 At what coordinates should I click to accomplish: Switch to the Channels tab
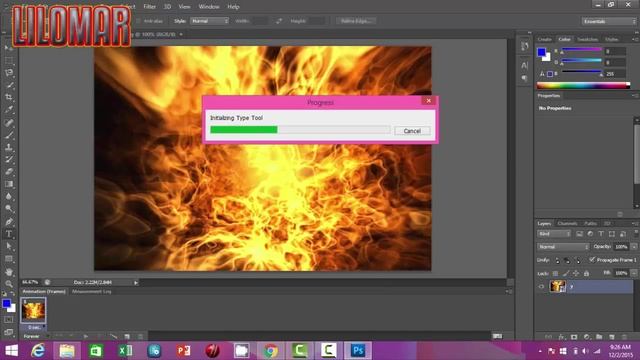click(x=567, y=224)
